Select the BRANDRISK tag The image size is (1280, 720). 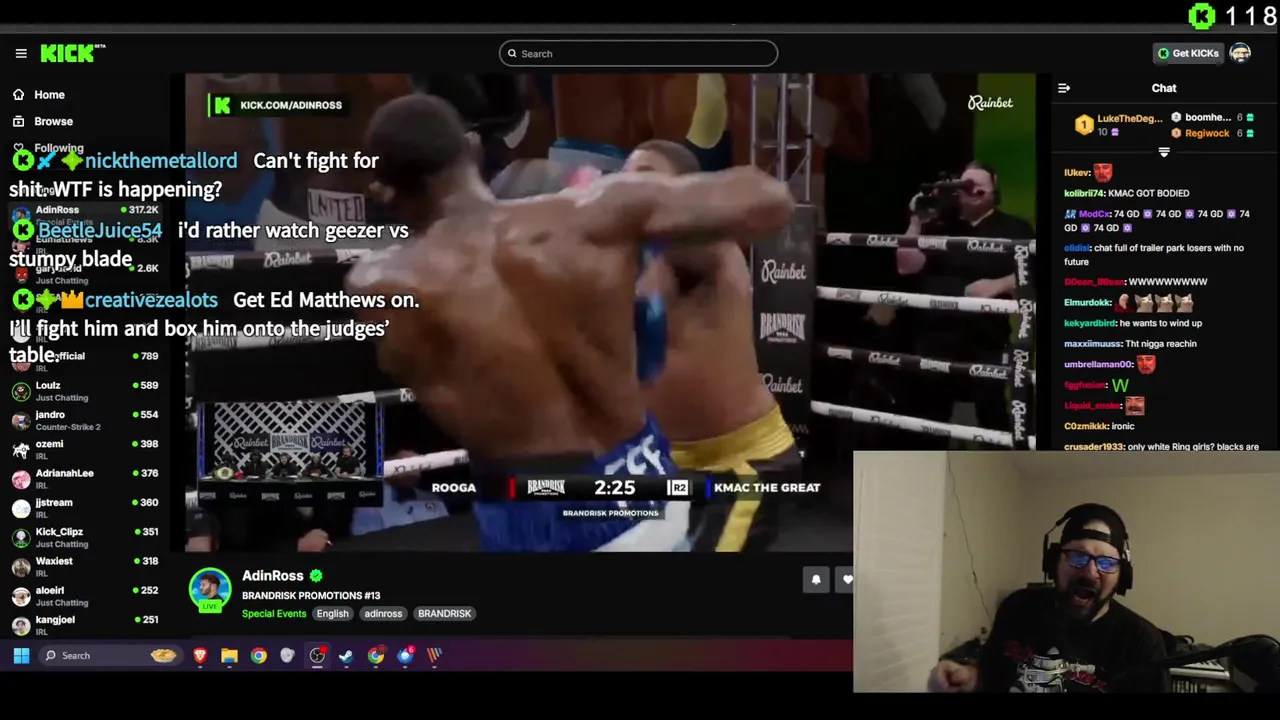[x=444, y=614]
